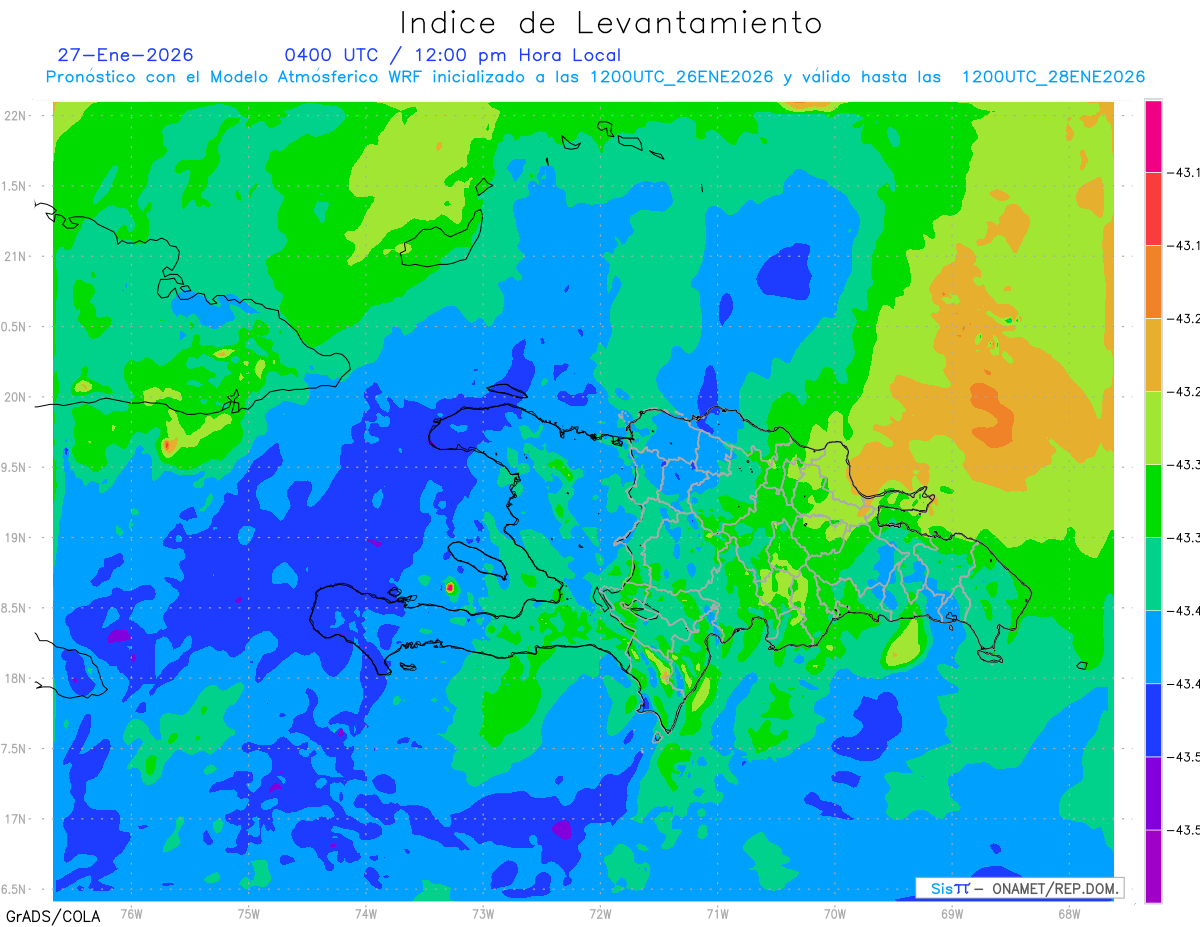Viewport: 1200px width, 927px height.
Task: Pick the yellow-green swatch on the color bar
Action: pos(1153,428)
